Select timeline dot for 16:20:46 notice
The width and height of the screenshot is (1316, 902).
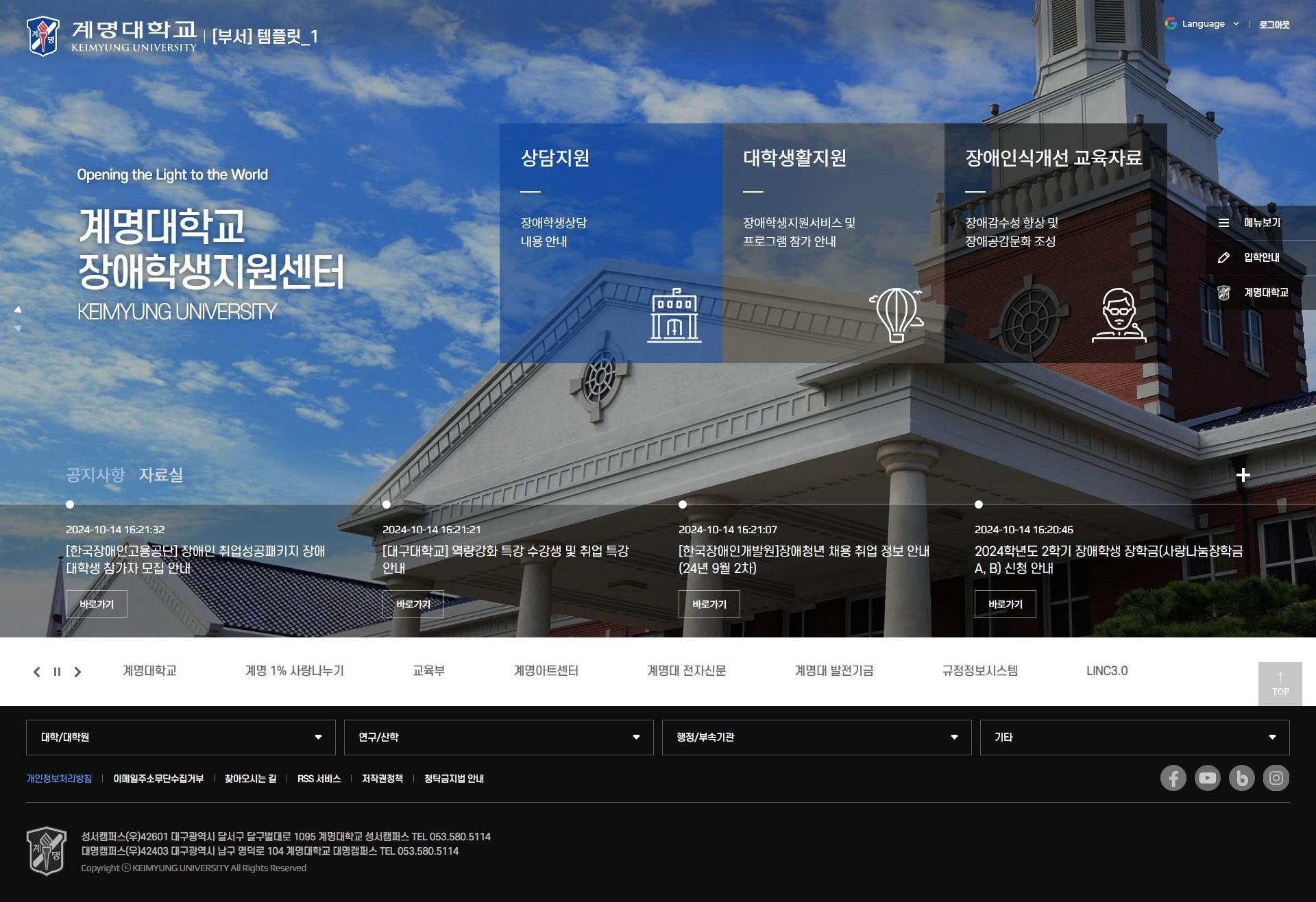[979, 504]
